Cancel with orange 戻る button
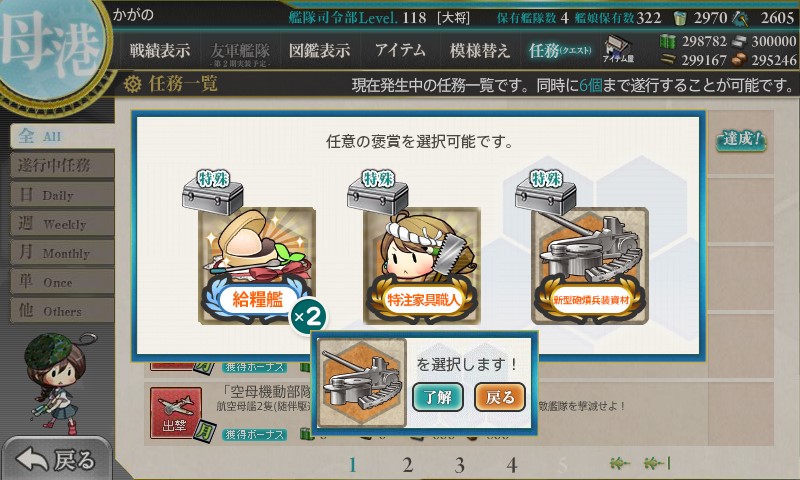The height and width of the screenshot is (480, 800). (500, 397)
